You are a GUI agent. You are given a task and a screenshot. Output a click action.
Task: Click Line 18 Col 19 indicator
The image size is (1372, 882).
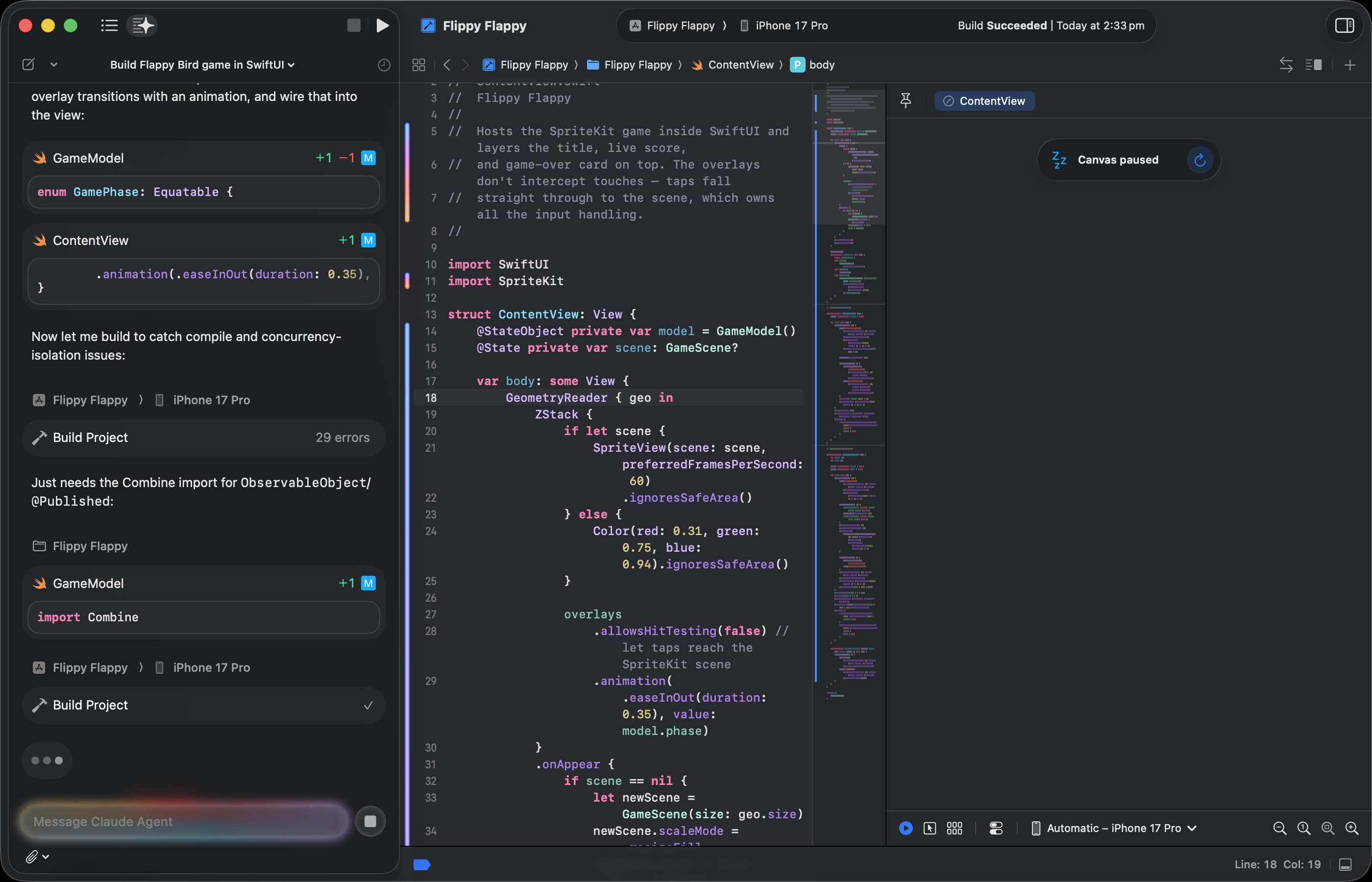tap(1277, 864)
